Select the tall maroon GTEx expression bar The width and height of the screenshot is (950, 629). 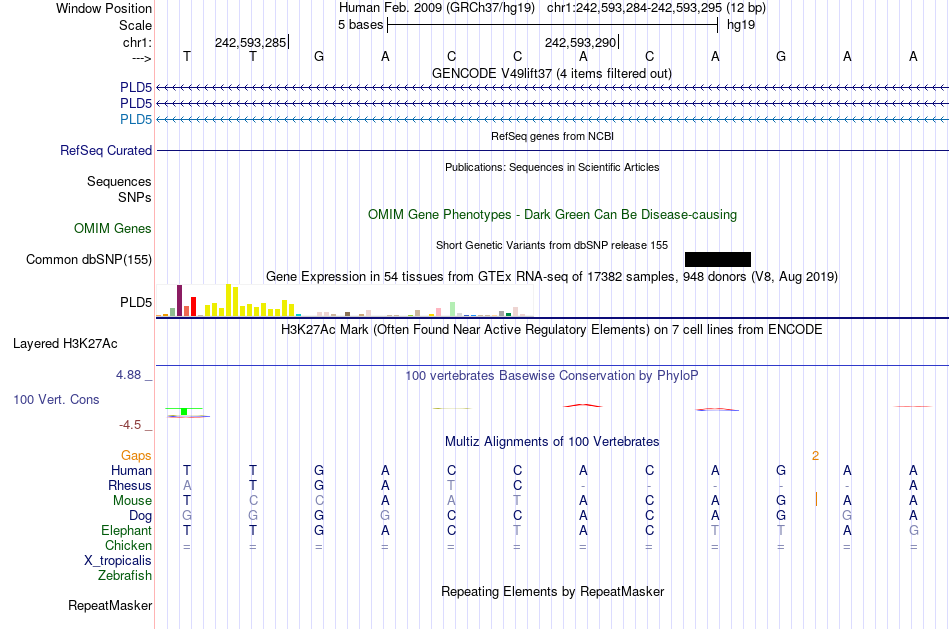point(179,301)
